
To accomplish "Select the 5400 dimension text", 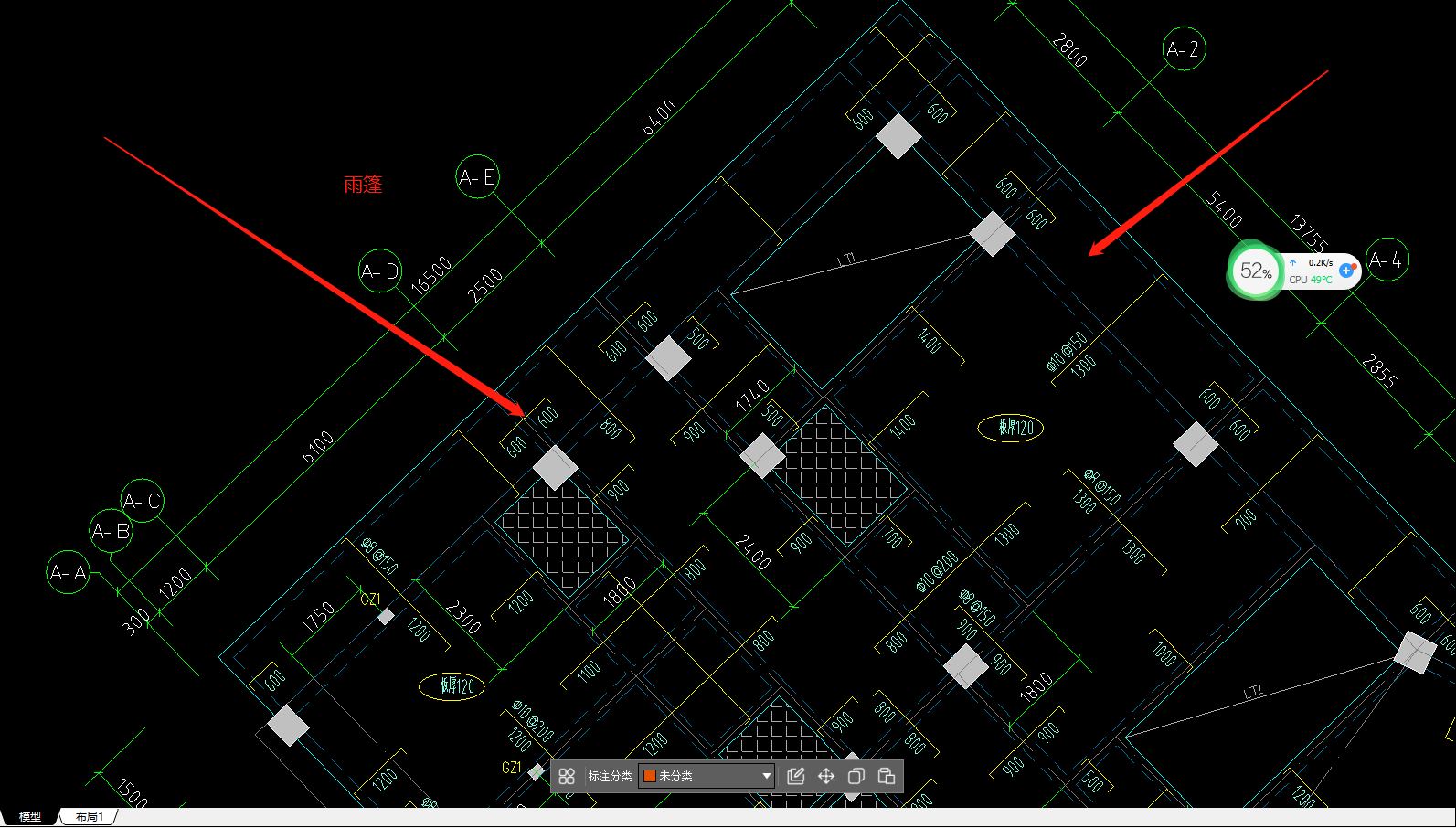I will [1225, 209].
